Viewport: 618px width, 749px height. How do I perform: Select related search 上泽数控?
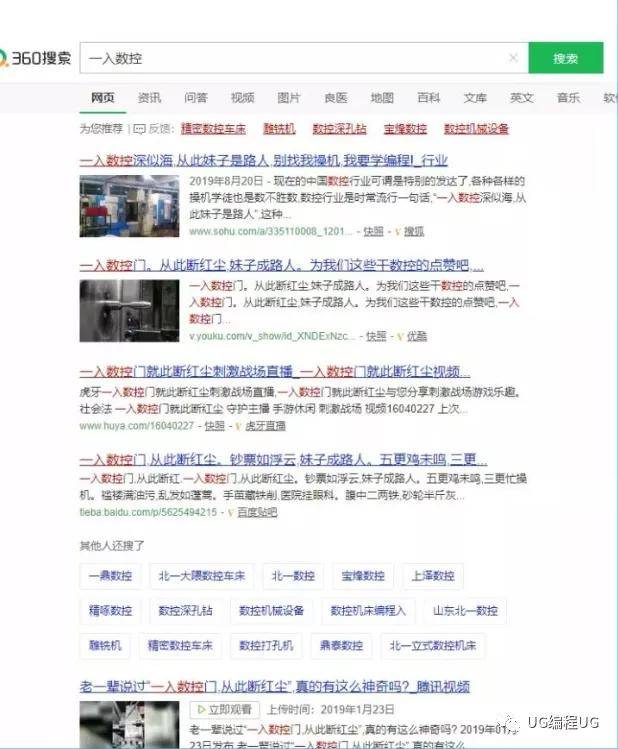point(433,576)
